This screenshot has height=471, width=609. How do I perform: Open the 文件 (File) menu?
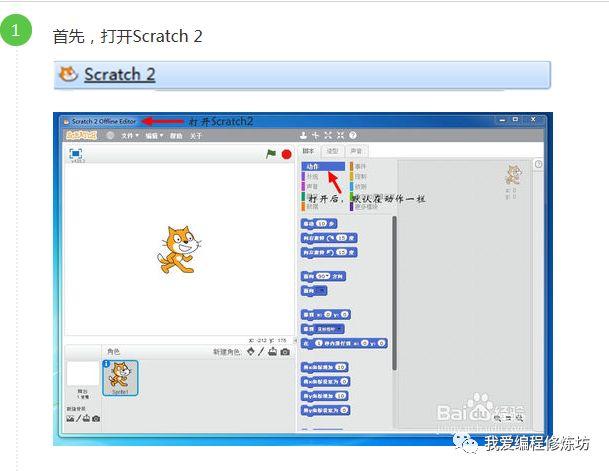[x=130, y=136]
